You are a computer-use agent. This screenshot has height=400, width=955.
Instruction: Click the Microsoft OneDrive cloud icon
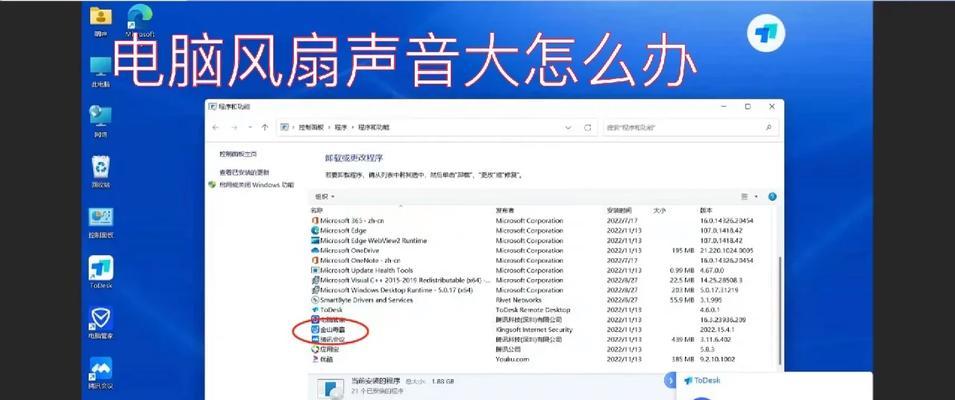315,250
